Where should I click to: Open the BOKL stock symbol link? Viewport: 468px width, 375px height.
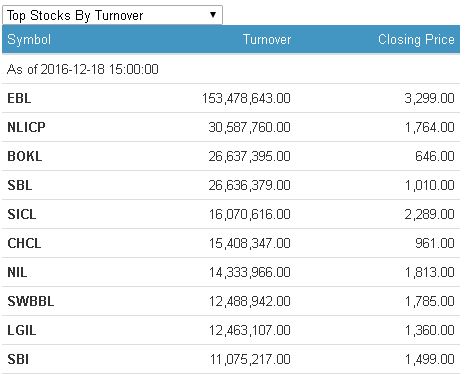[x=25, y=156]
